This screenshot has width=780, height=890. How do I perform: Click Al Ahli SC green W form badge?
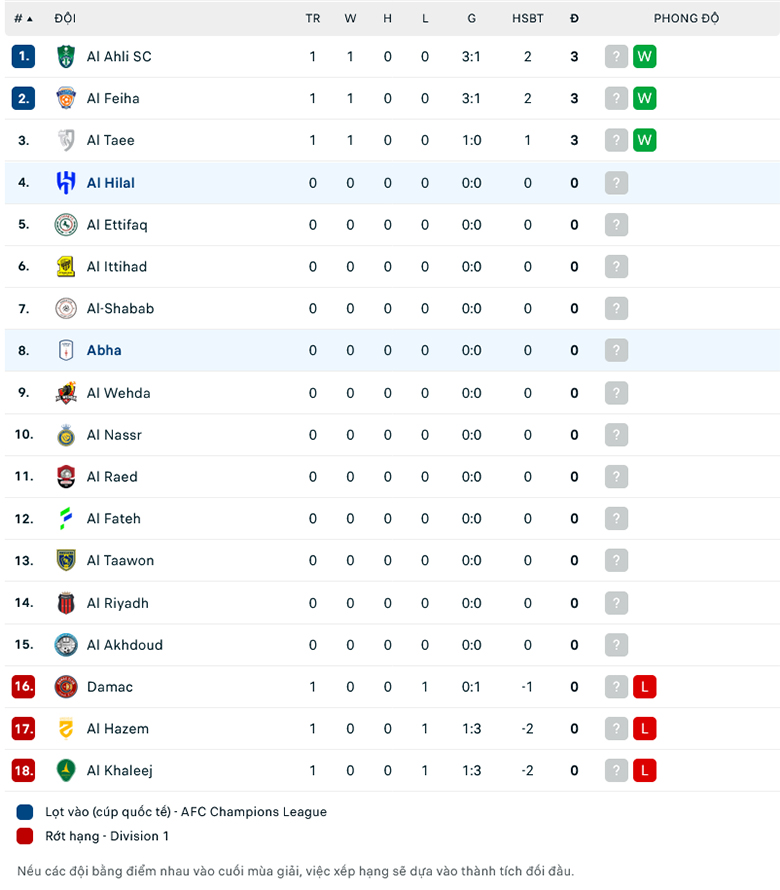pyautogui.click(x=645, y=57)
